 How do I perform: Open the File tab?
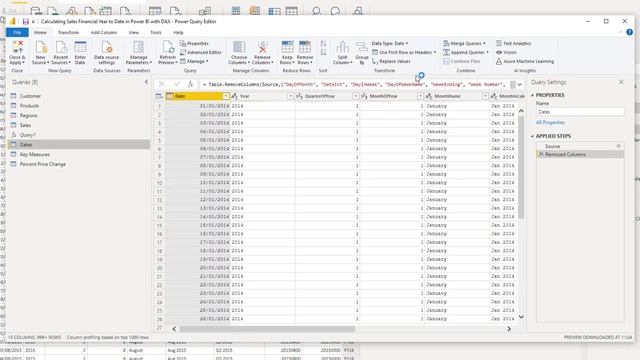(17, 32)
